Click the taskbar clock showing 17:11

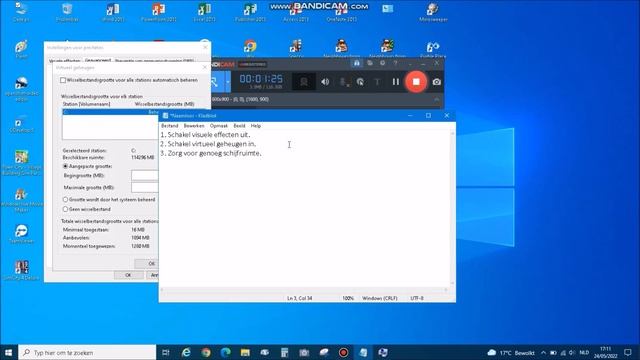(x=606, y=352)
